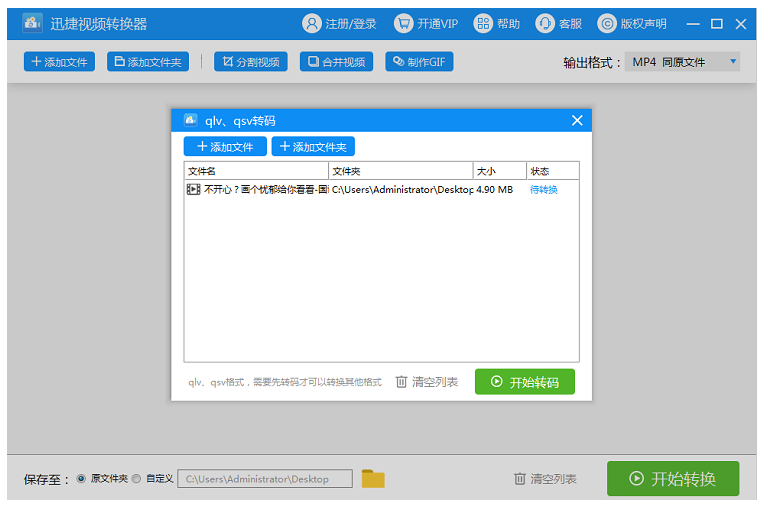
Task: Click the video file icon in list
Action: (x=193, y=189)
